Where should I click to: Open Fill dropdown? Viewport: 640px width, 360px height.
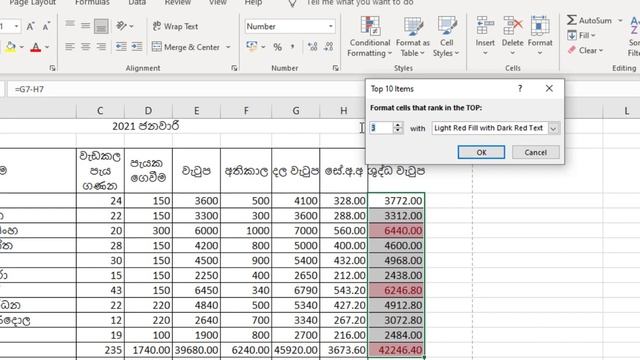pyautogui.click(x=582, y=36)
